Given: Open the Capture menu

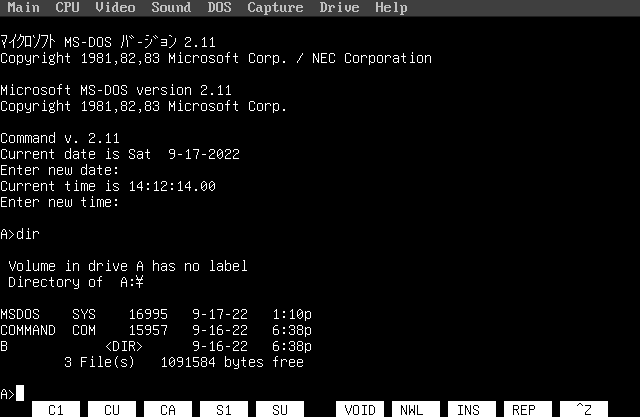Looking at the screenshot, I should tap(275, 7).
